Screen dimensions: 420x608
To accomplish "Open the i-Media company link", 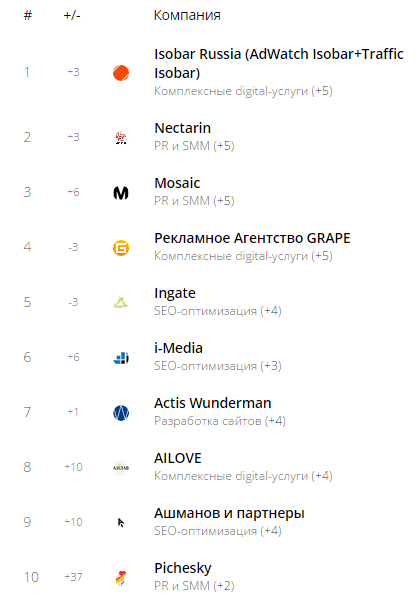I will [178, 348].
